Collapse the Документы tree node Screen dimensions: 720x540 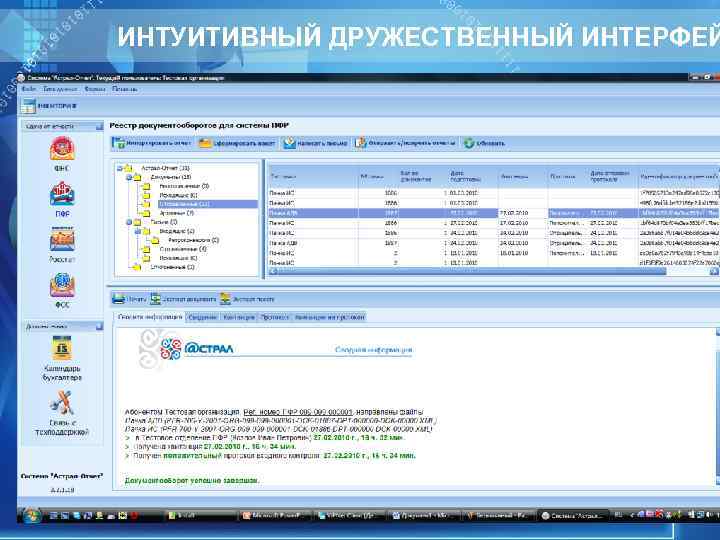(x=129, y=177)
